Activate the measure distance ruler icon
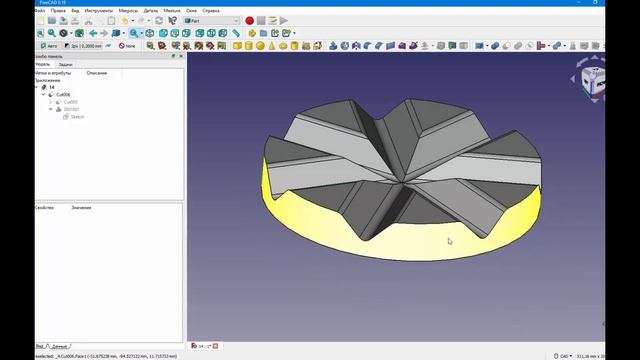Image resolution: width=640 pixels, height=360 pixels. (236, 33)
